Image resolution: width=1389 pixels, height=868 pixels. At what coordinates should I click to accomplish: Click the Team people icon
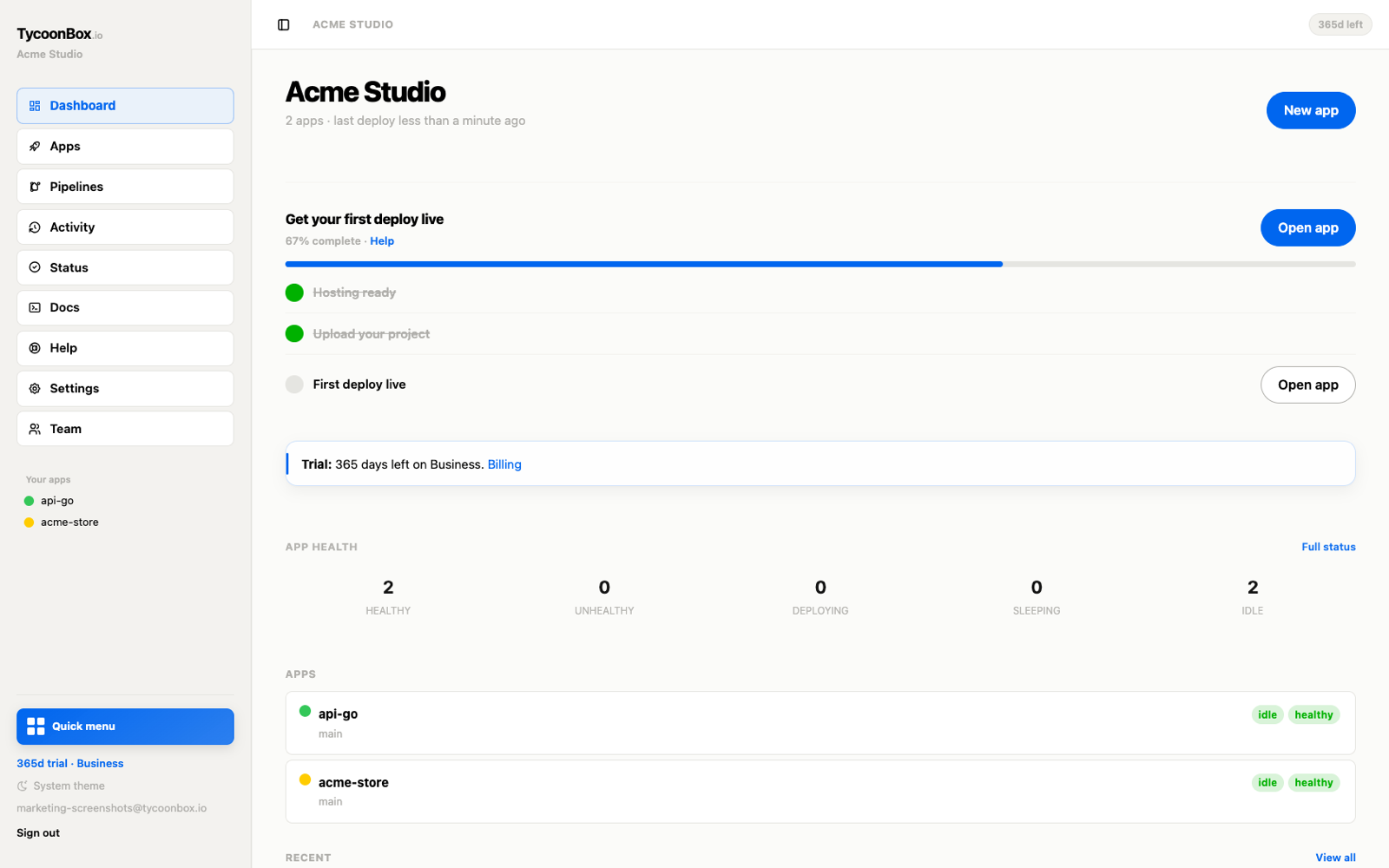coord(35,429)
